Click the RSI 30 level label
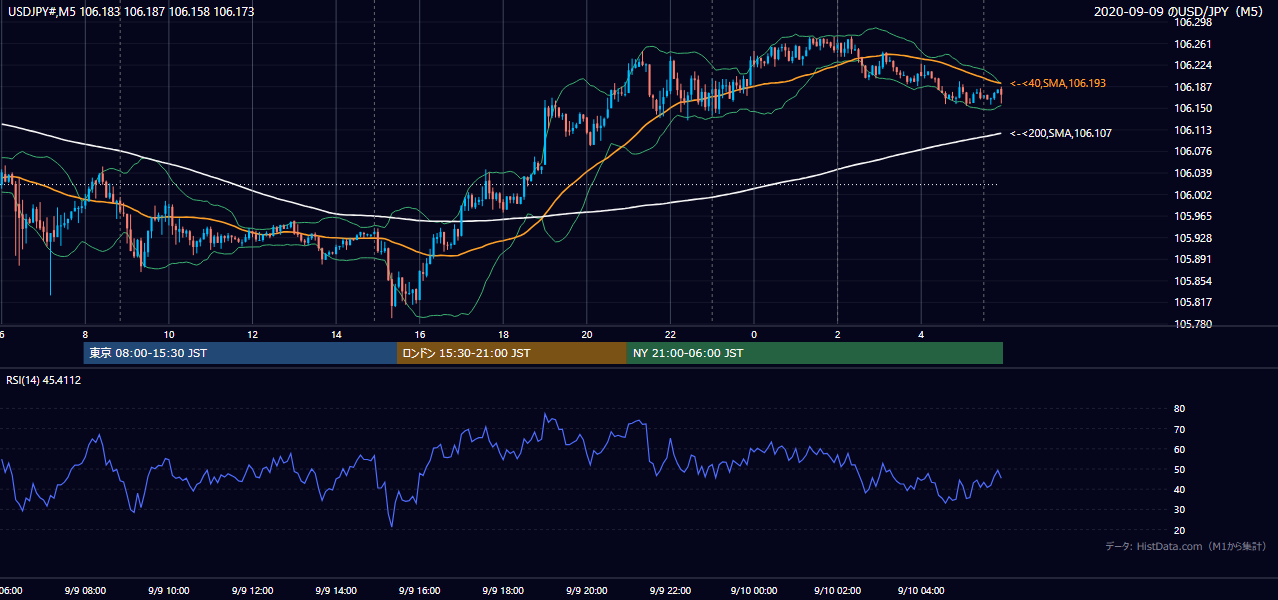 [1179, 510]
